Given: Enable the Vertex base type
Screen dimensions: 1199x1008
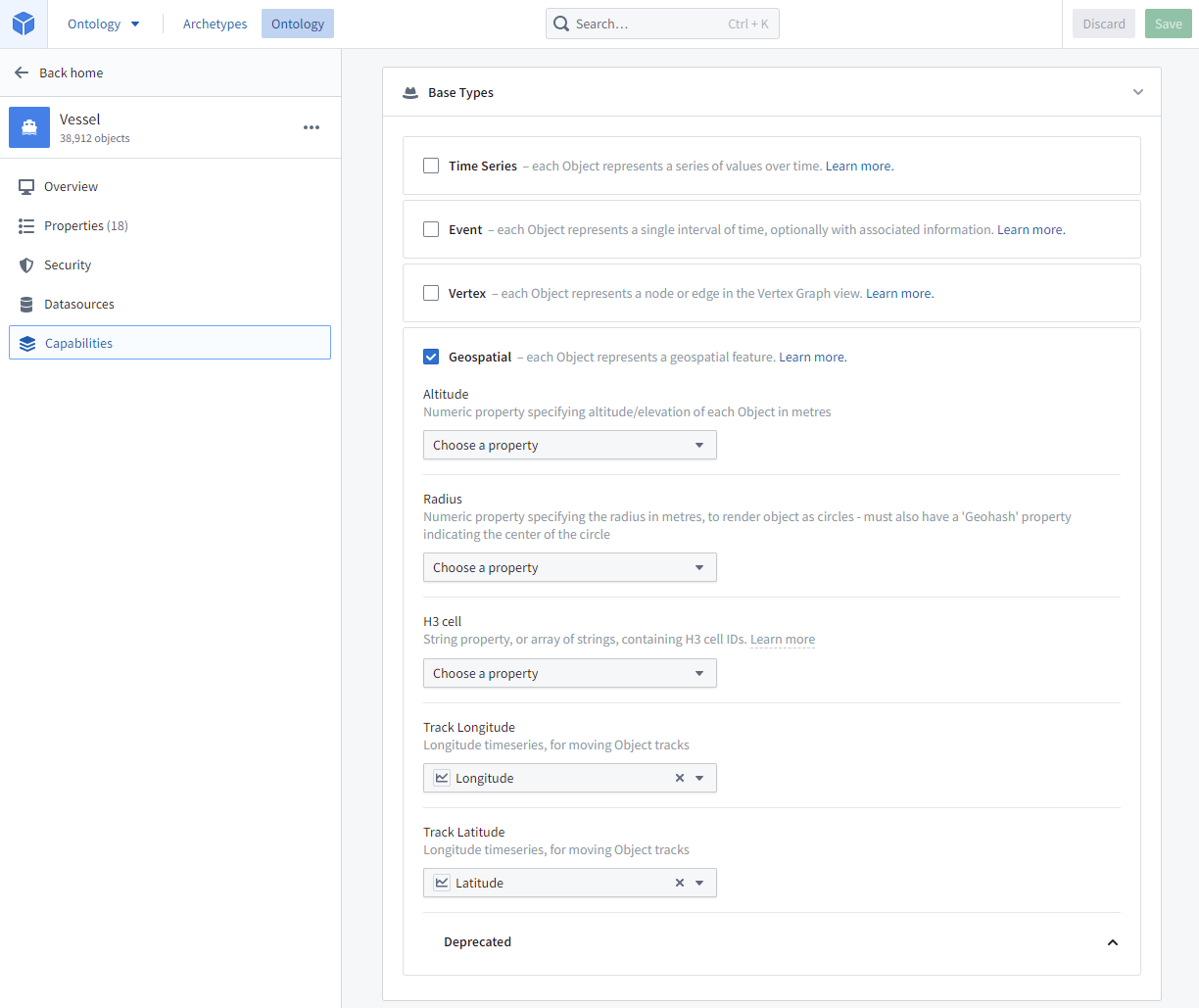Looking at the screenshot, I should pyautogui.click(x=431, y=293).
